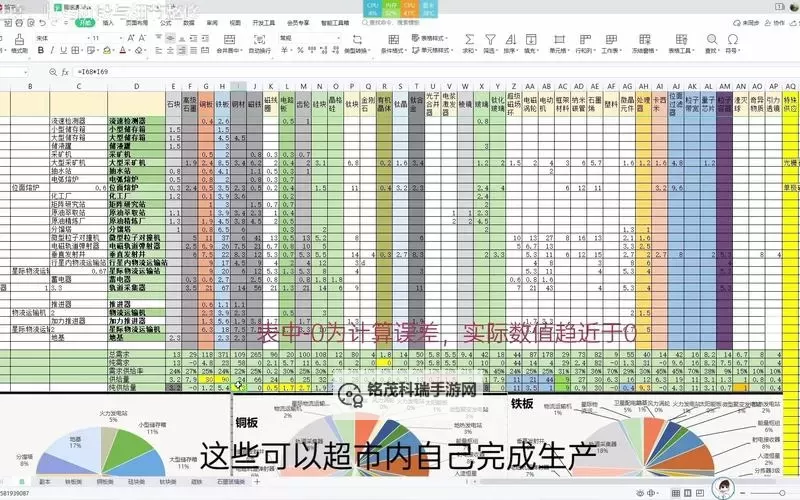Switch to the 硅块类 sheet tab

(x=136, y=481)
